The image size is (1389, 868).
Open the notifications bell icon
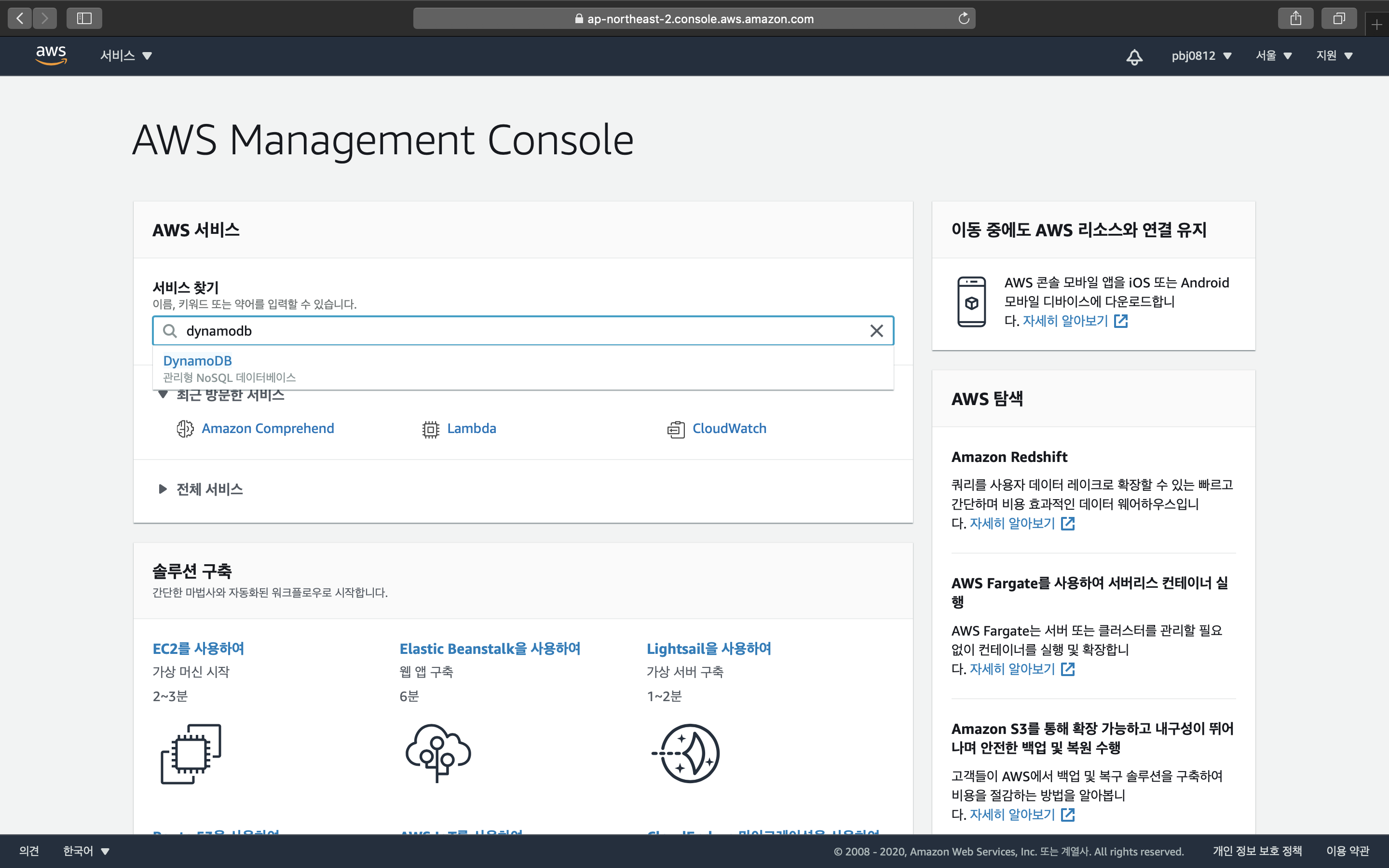tap(1134, 56)
